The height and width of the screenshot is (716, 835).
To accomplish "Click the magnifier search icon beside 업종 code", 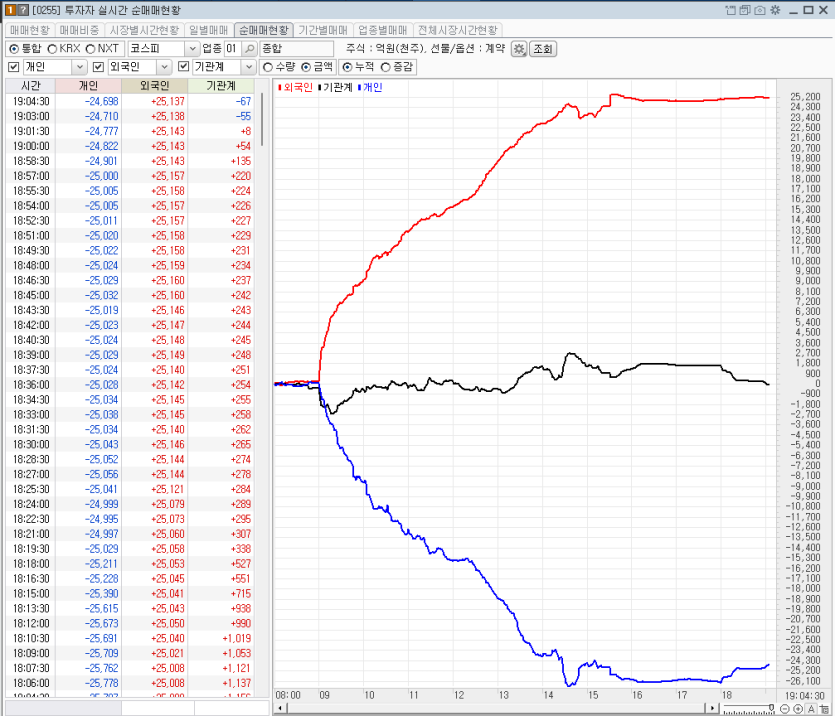I will click(249, 49).
